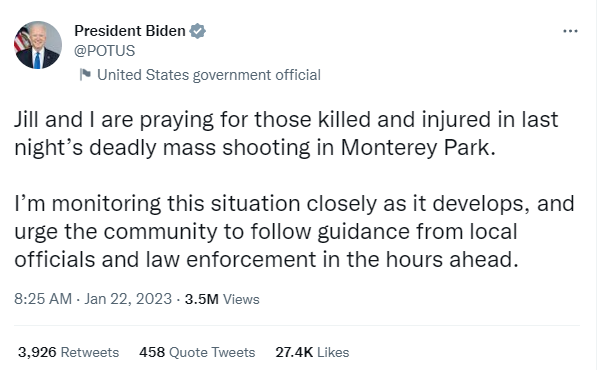Screen dimensions: 597x370
Task: Open the President Biden display name link
Action: pos(130,31)
